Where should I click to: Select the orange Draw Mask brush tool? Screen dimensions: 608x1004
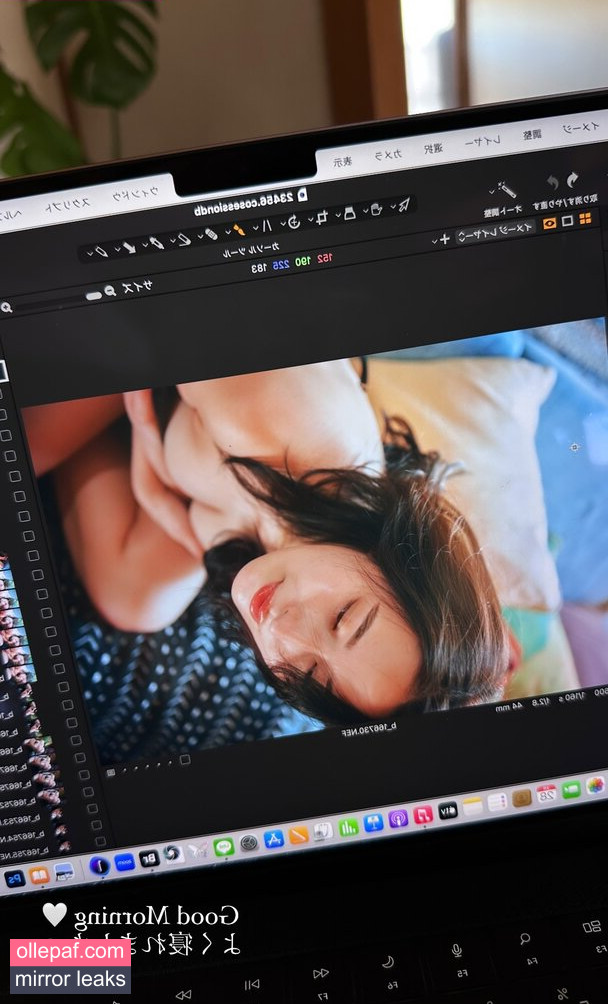(239, 229)
